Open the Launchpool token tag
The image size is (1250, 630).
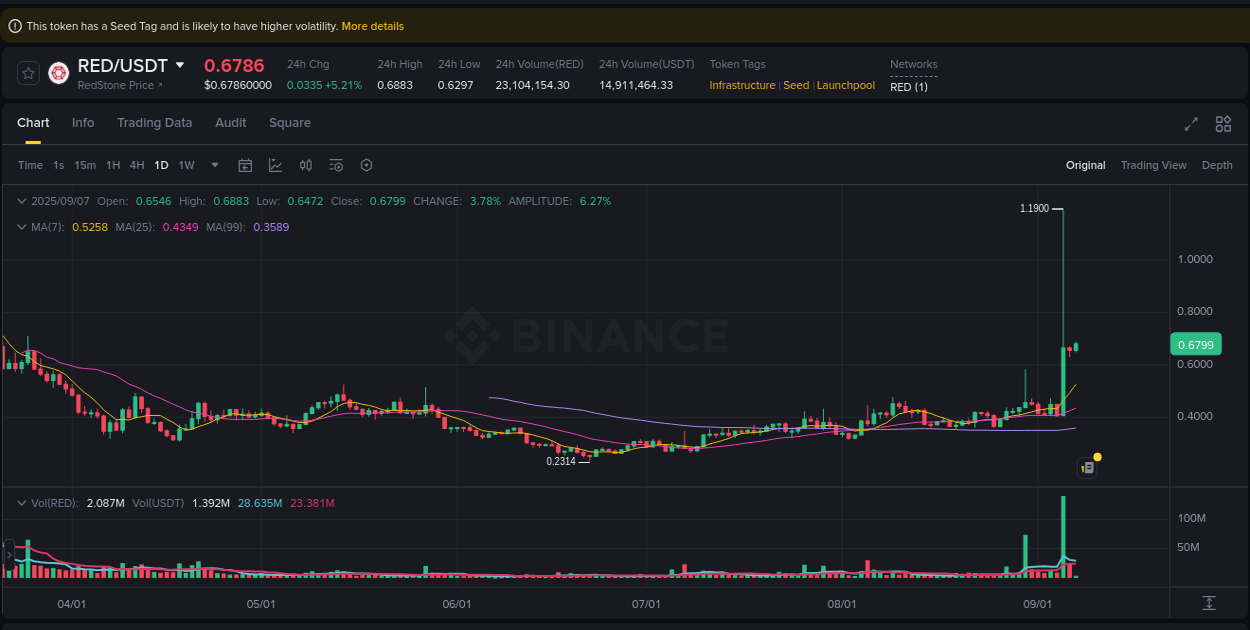[x=845, y=85]
